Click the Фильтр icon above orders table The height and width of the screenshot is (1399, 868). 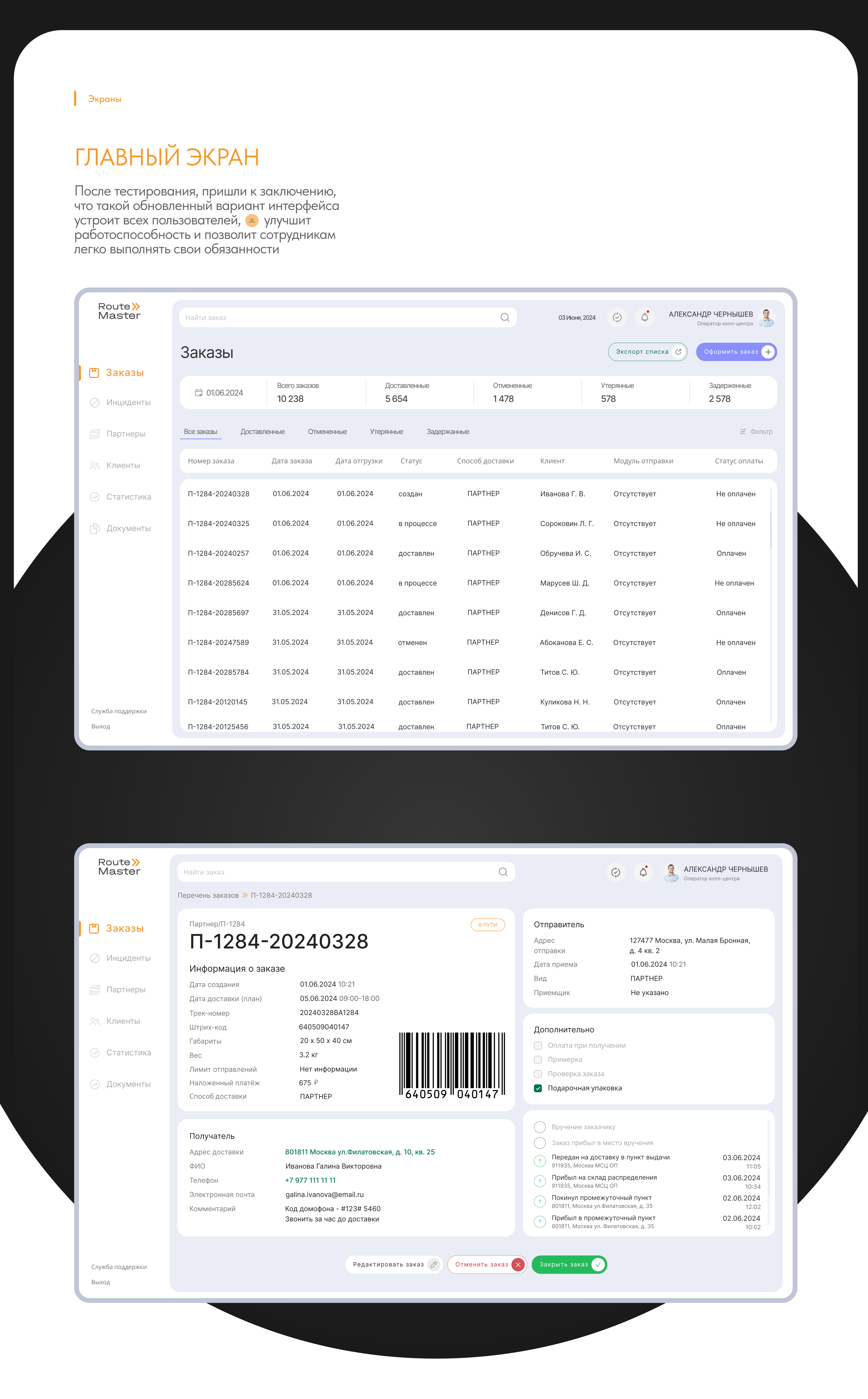click(742, 432)
